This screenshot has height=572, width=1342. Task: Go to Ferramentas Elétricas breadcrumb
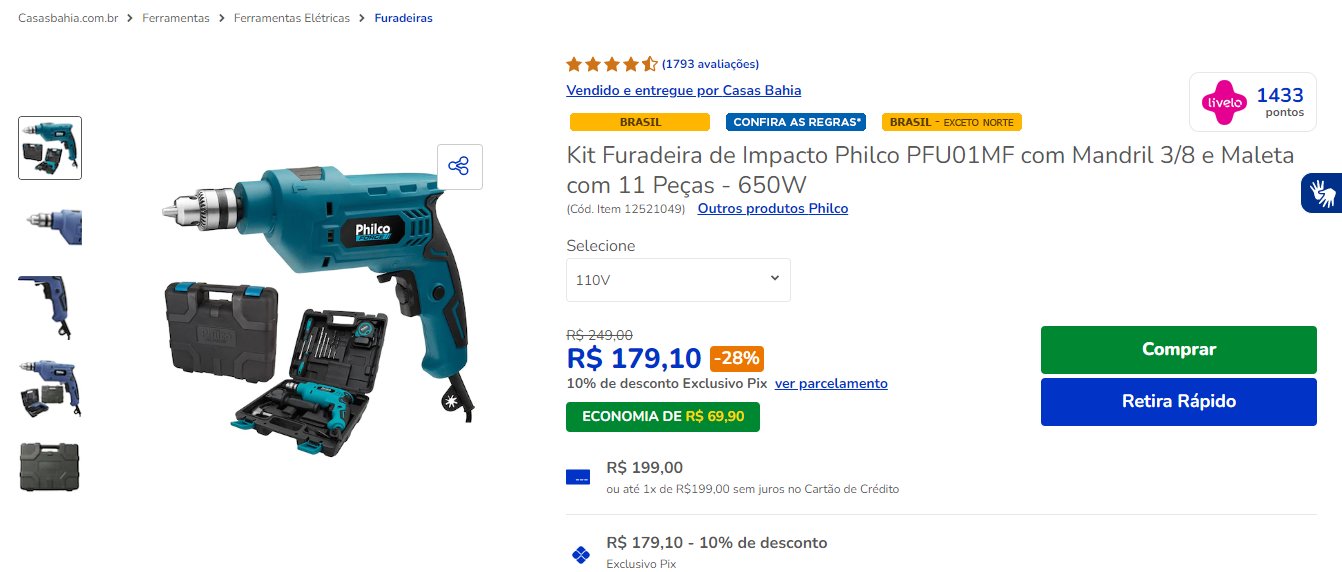(x=292, y=18)
